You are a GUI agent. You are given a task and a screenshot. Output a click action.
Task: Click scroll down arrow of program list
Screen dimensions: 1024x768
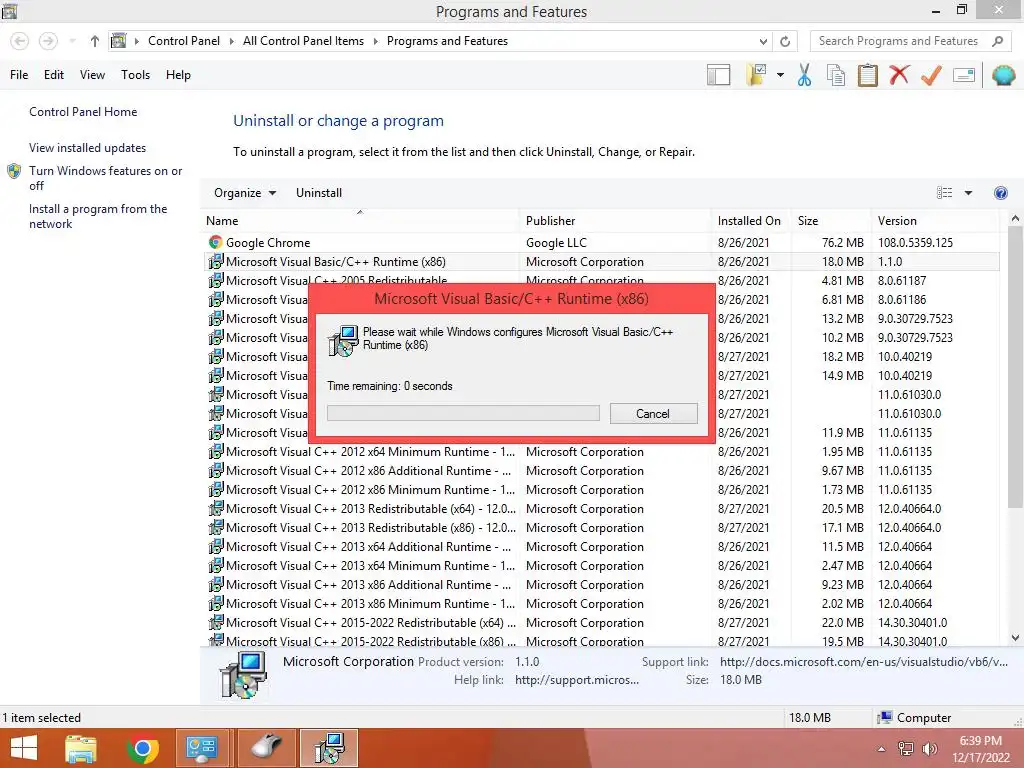point(1015,638)
